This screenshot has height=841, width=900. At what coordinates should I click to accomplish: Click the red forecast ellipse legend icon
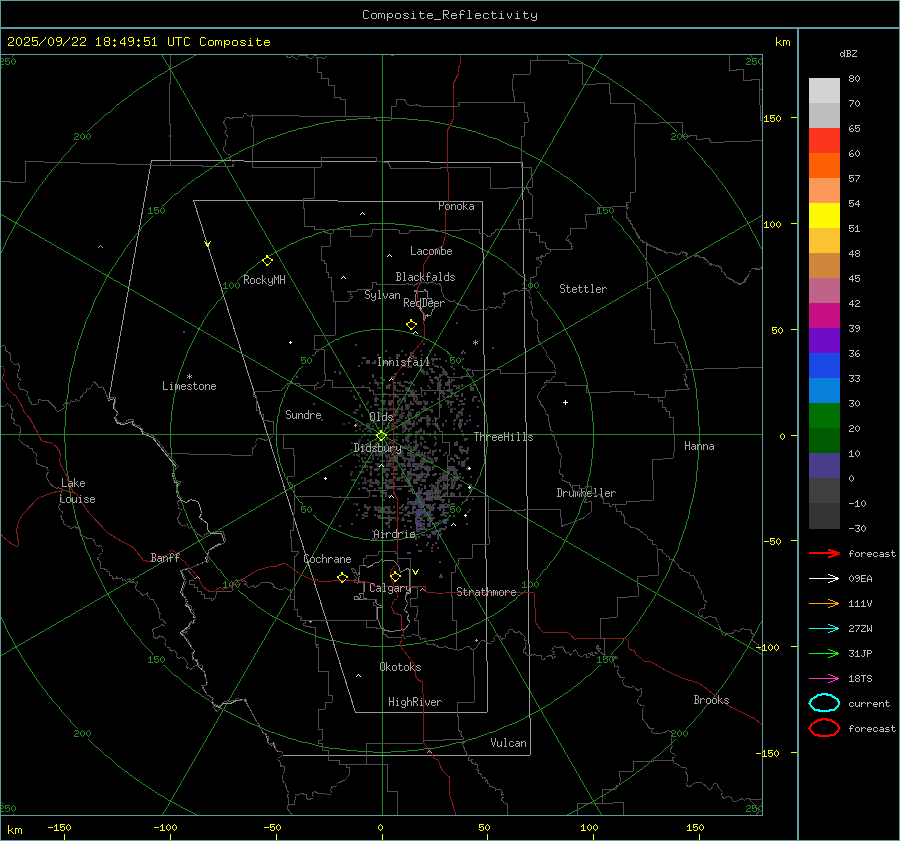pyautogui.click(x=824, y=728)
